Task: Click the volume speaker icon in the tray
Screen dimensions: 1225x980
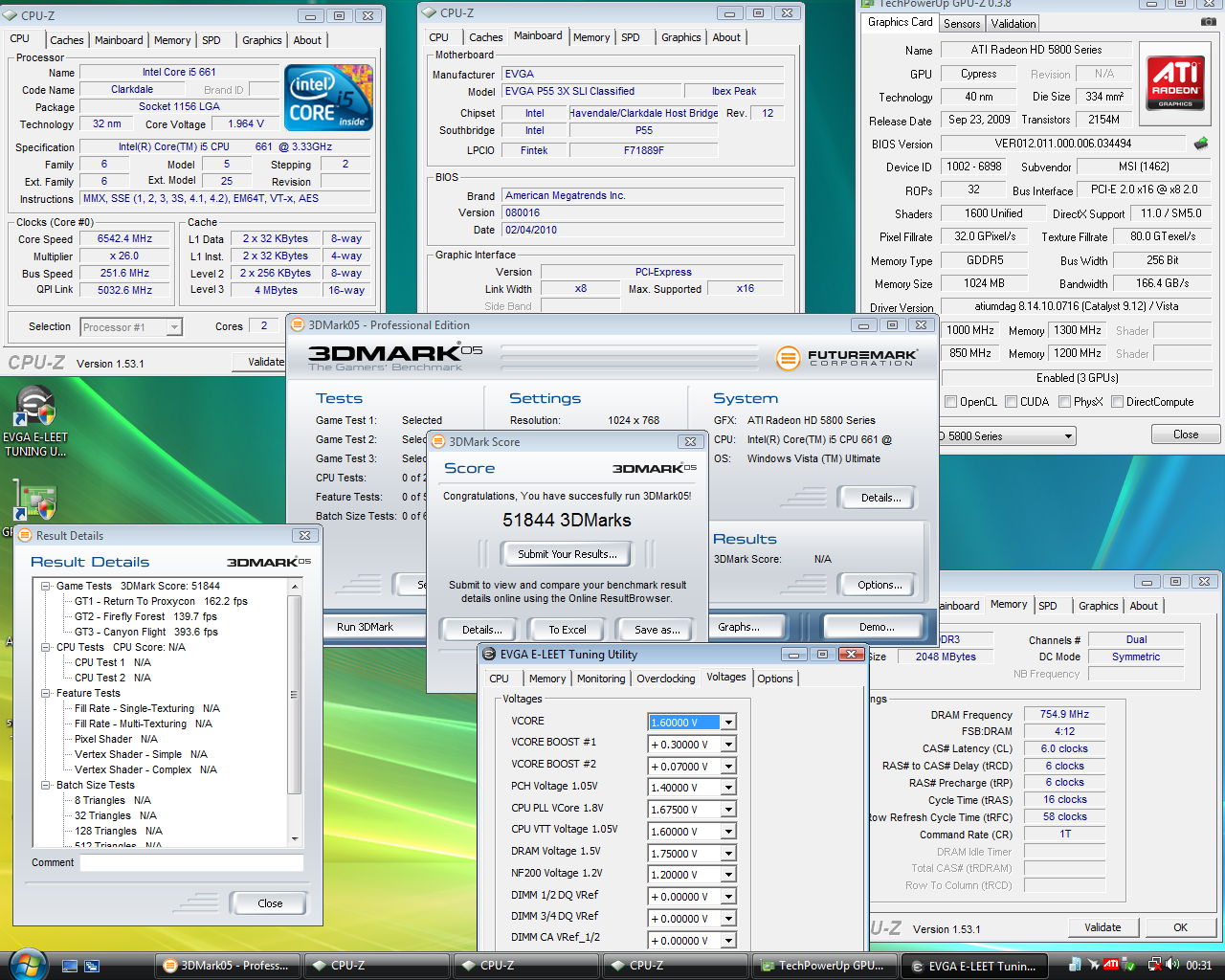Action: pos(1173,965)
